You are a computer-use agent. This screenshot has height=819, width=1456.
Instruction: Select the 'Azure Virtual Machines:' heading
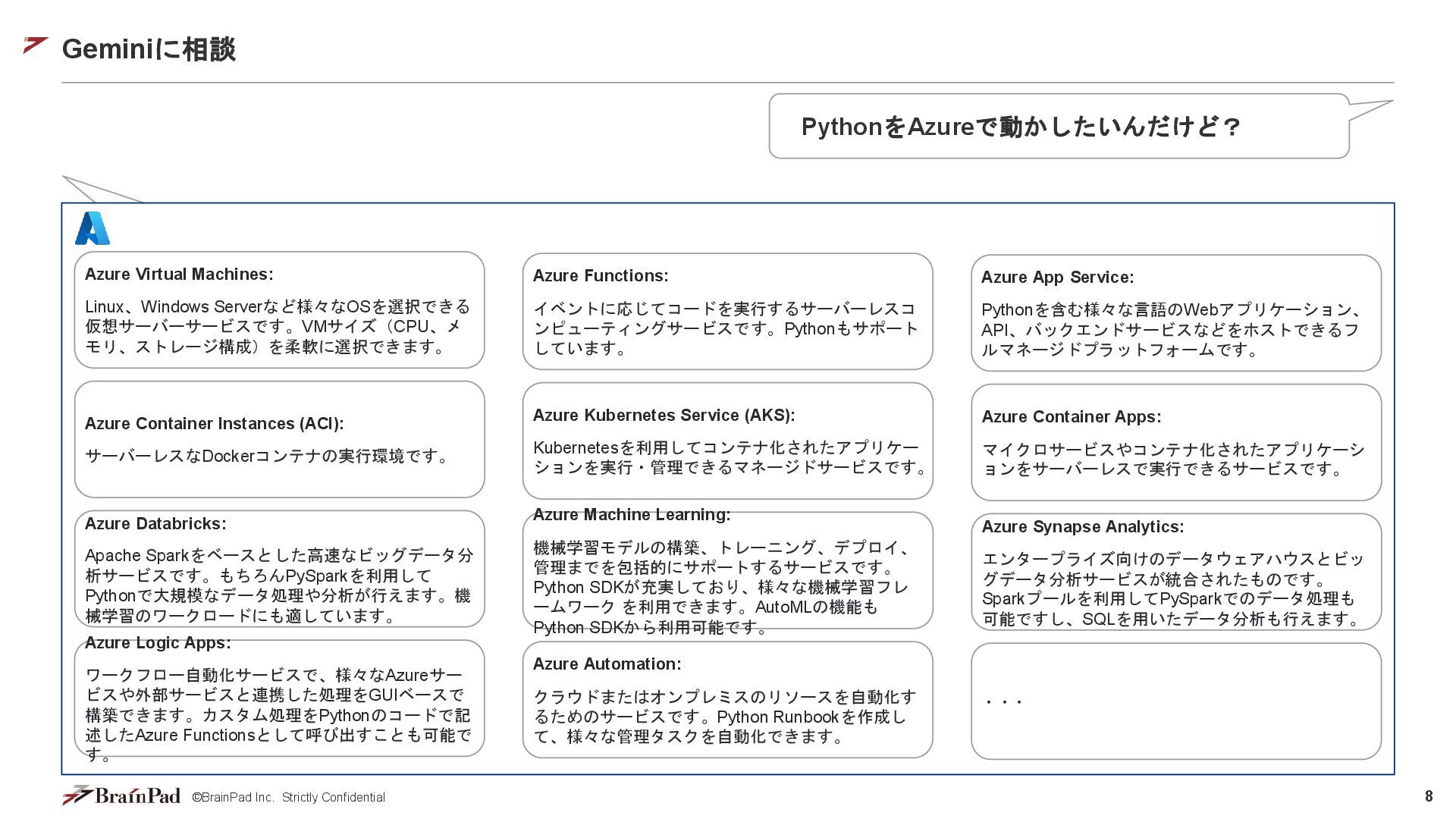179,275
